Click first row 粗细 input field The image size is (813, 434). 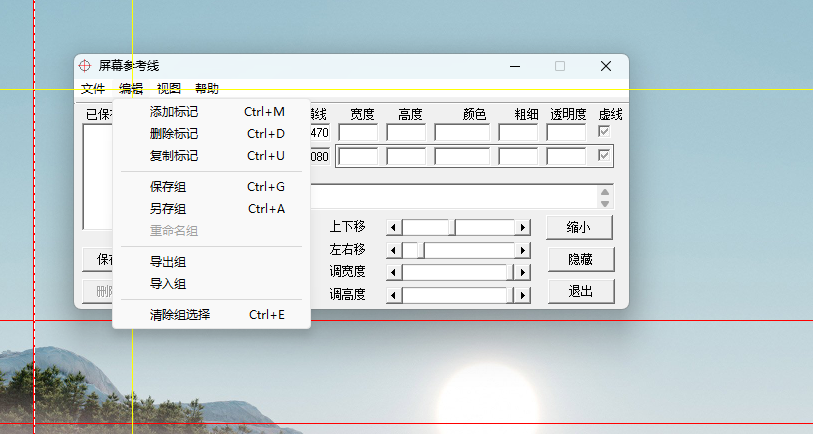tap(518, 132)
